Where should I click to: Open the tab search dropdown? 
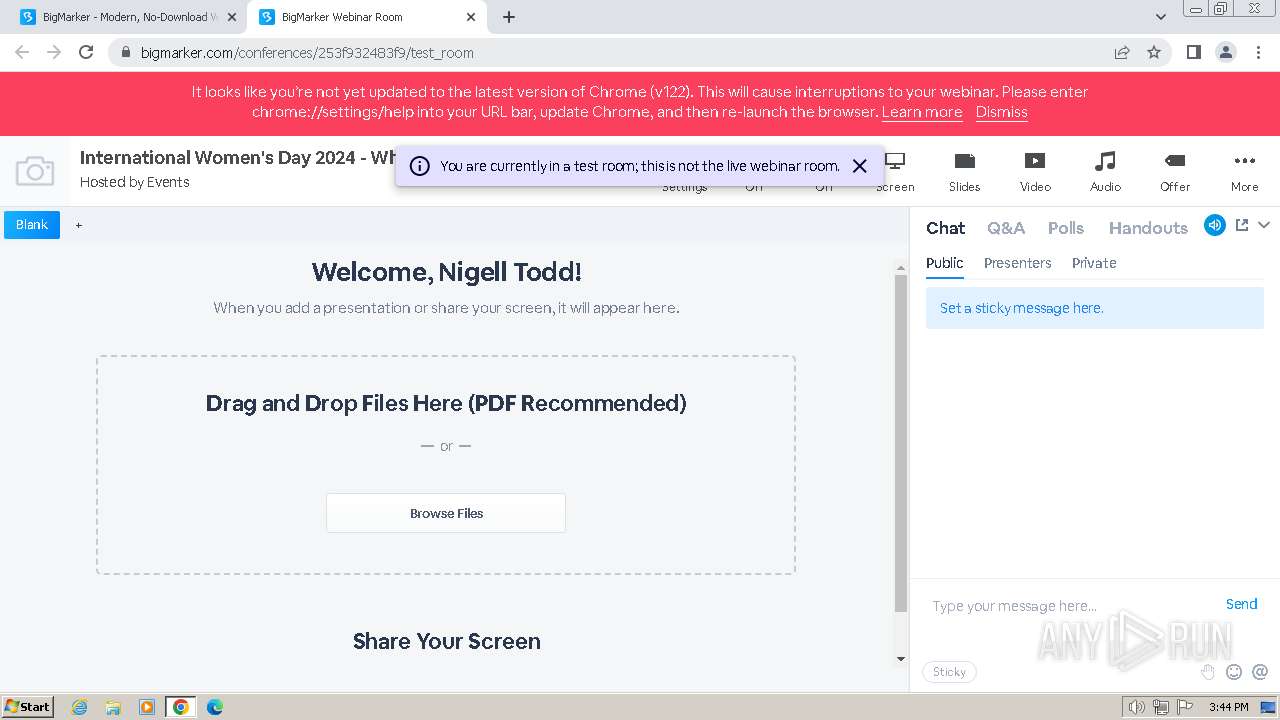coord(1160,17)
